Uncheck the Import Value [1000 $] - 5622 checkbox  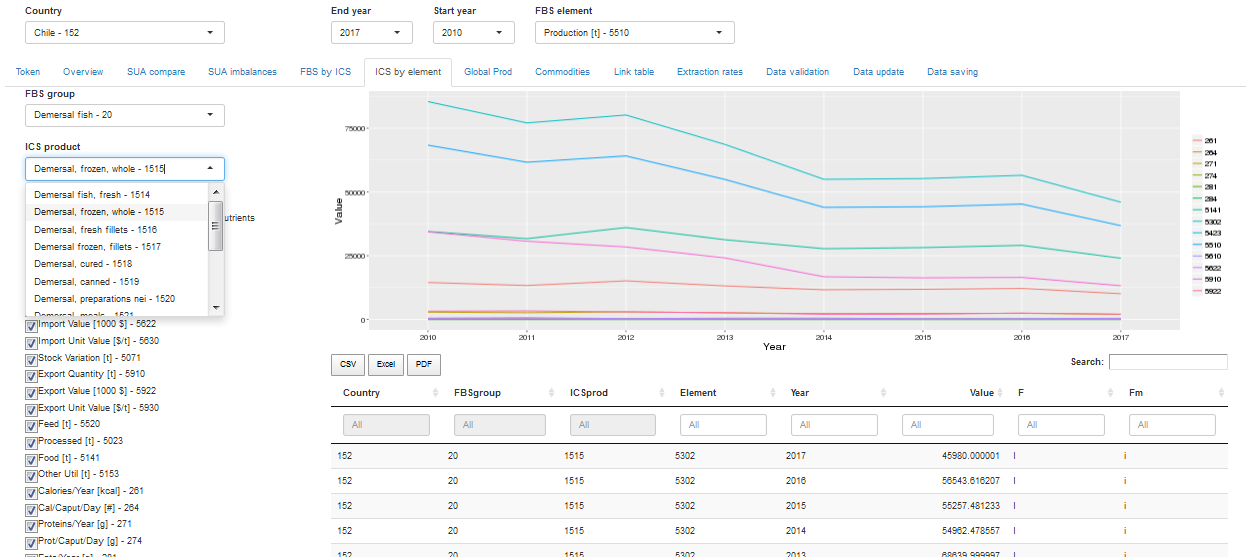pos(31,324)
